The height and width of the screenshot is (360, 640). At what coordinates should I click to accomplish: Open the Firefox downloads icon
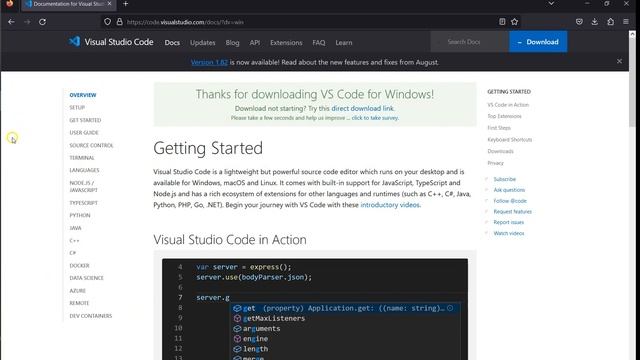click(x=595, y=22)
